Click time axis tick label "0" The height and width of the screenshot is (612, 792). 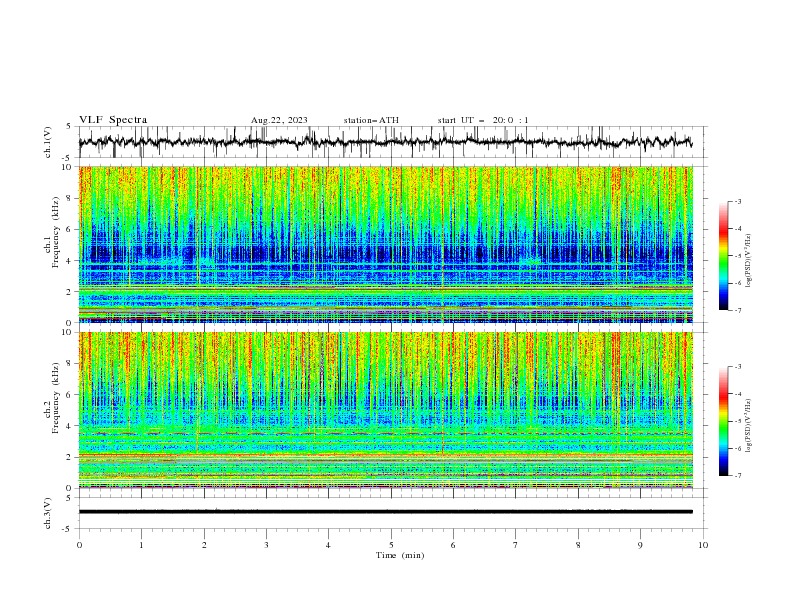[x=79, y=545]
